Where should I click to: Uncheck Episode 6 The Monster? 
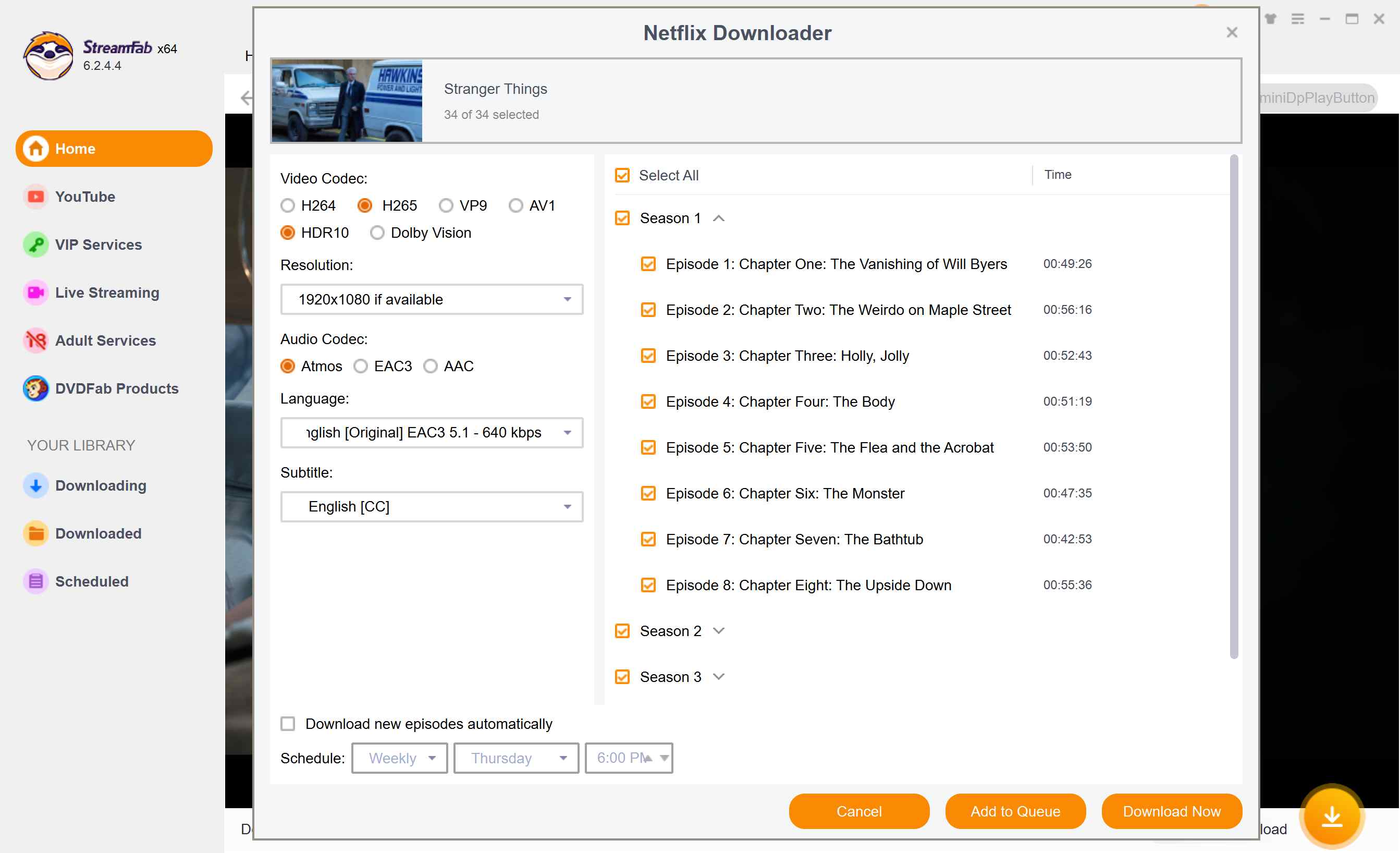648,493
